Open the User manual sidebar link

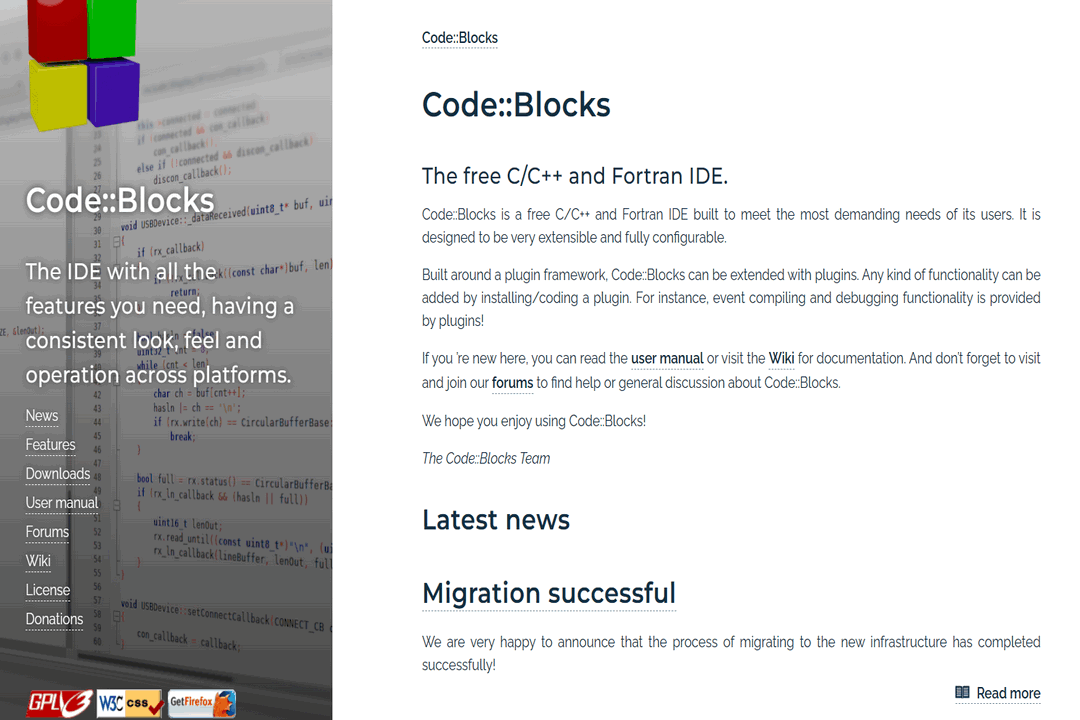point(62,502)
